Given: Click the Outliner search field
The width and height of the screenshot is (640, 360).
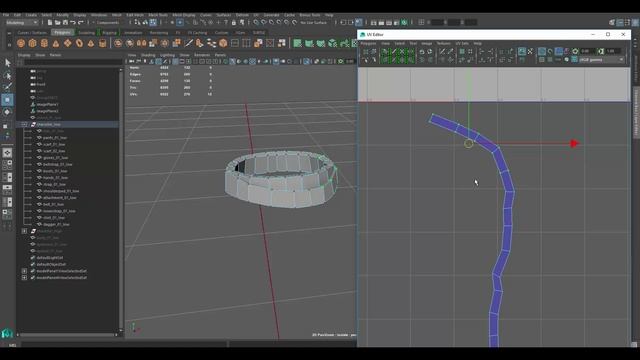Looking at the screenshot, I should click(x=73, y=62).
